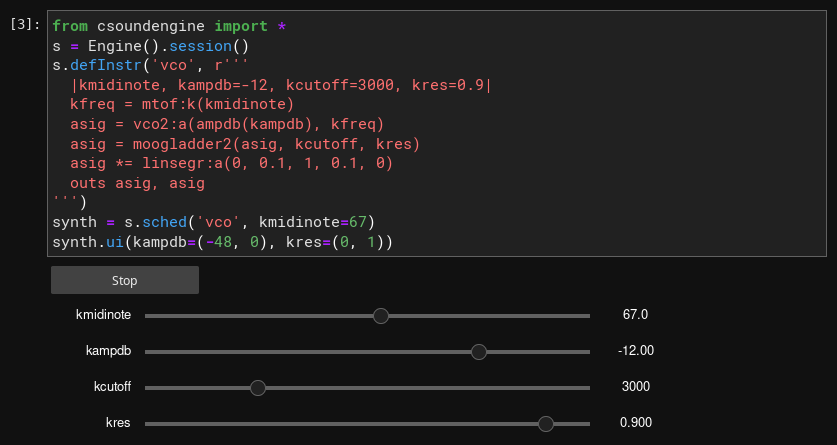This screenshot has height=445, width=837.
Task: Click the kampdb slider handle
Action: [x=479, y=352]
